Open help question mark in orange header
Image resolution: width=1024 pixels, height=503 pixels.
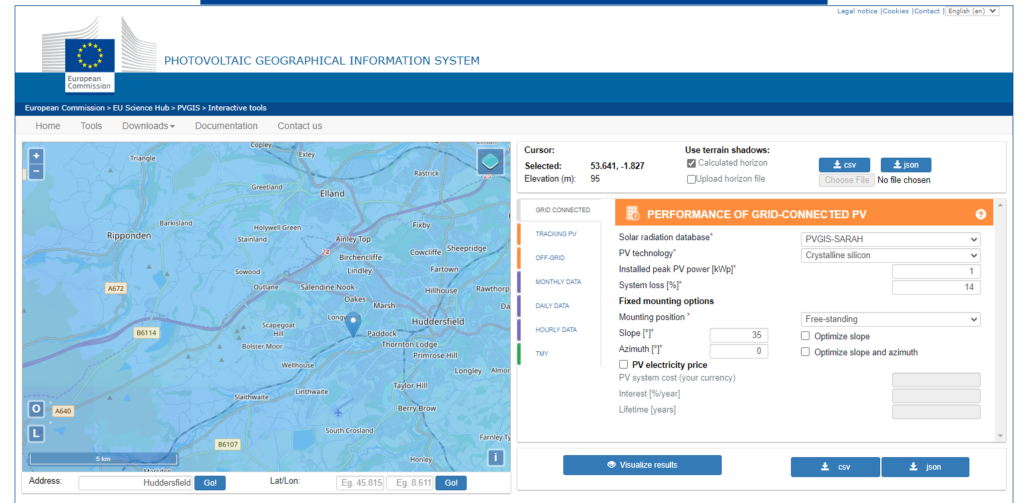click(x=981, y=214)
